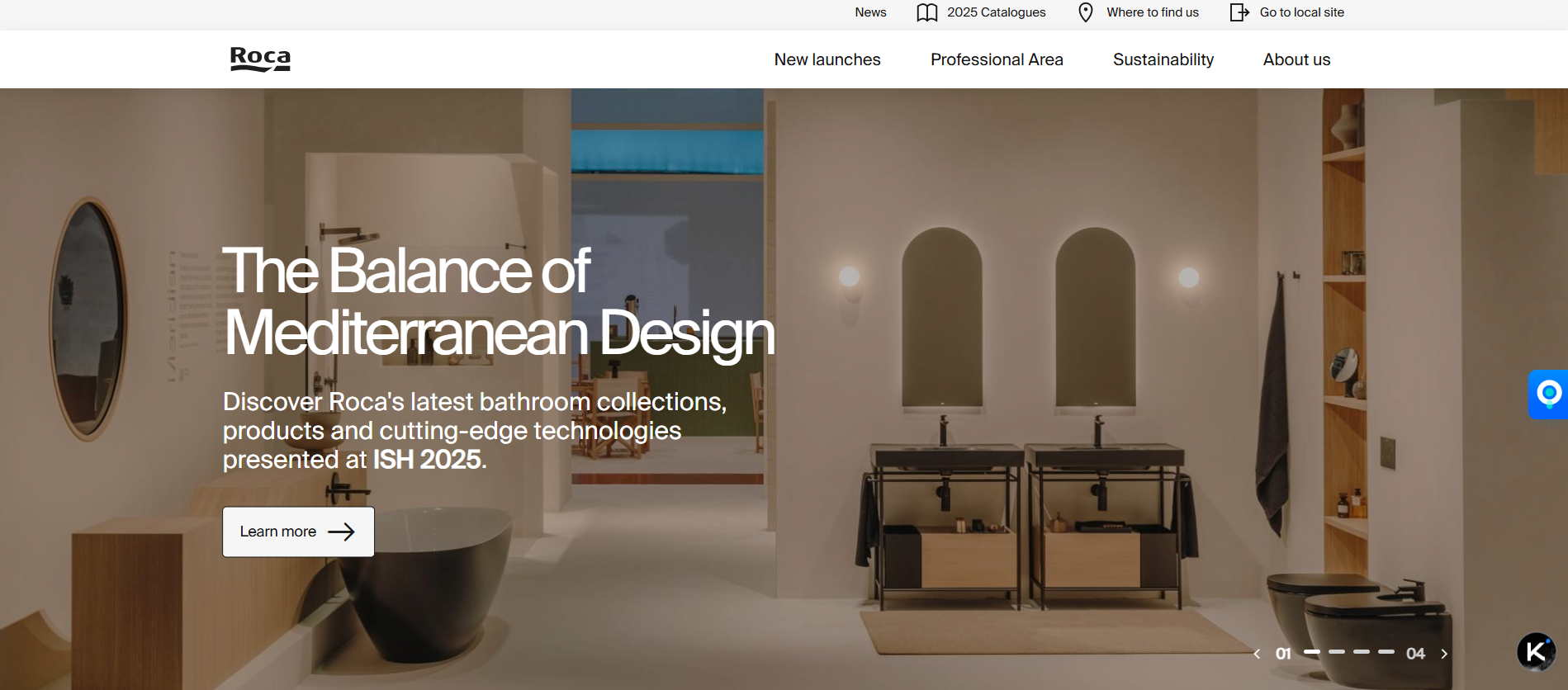Click the open-book catalogue icon
This screenshot has width=1568, height=690.
click(x=926, y=12)
